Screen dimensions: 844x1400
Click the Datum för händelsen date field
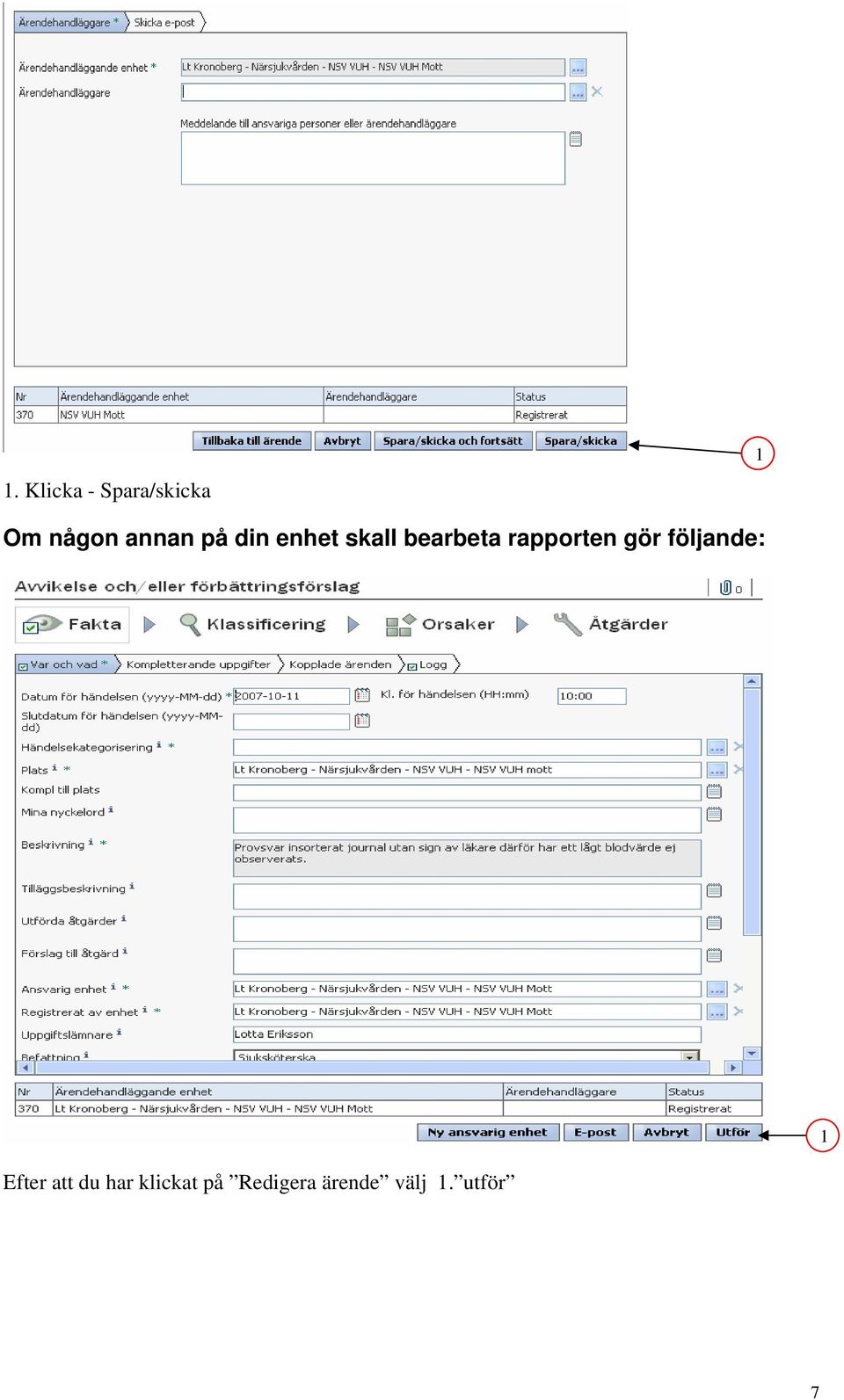[292, 696]
